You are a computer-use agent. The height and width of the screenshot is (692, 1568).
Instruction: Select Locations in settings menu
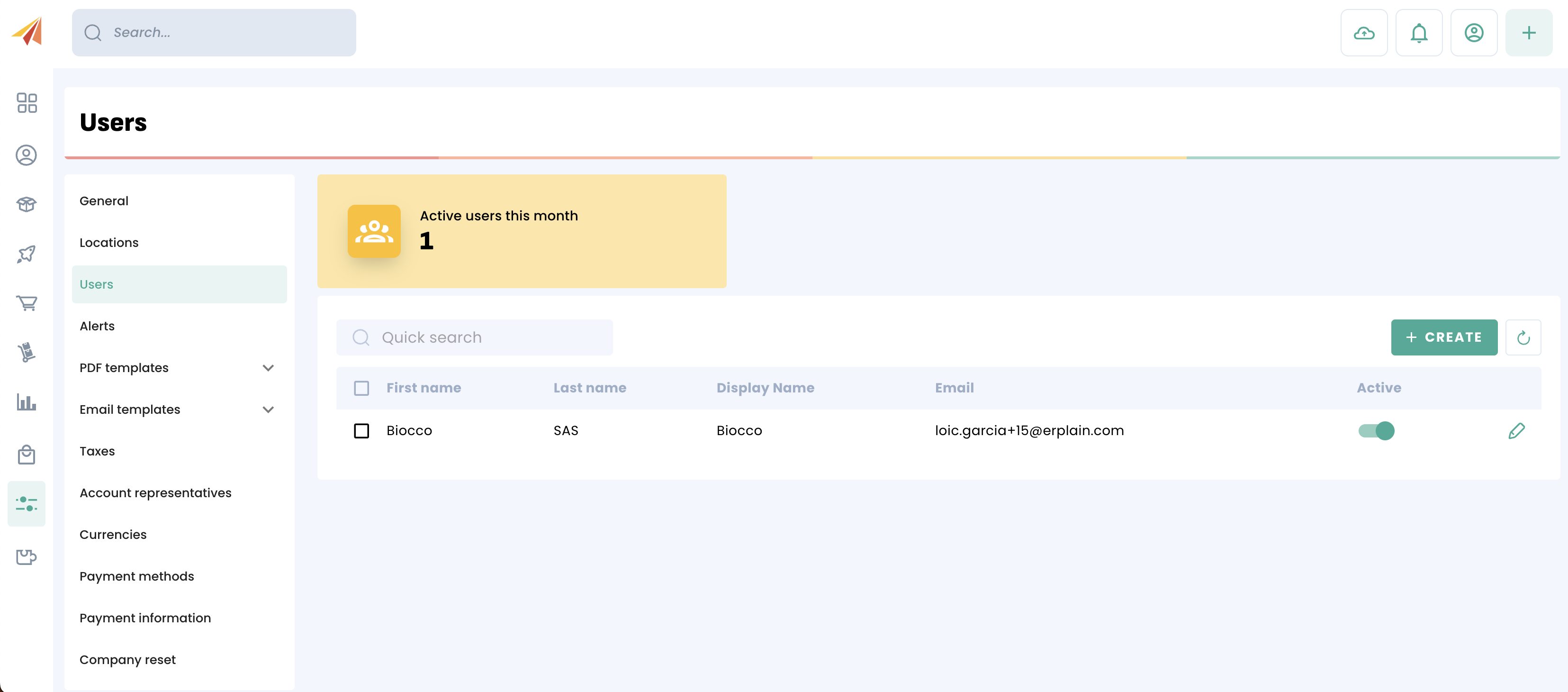tap(109, 243)
